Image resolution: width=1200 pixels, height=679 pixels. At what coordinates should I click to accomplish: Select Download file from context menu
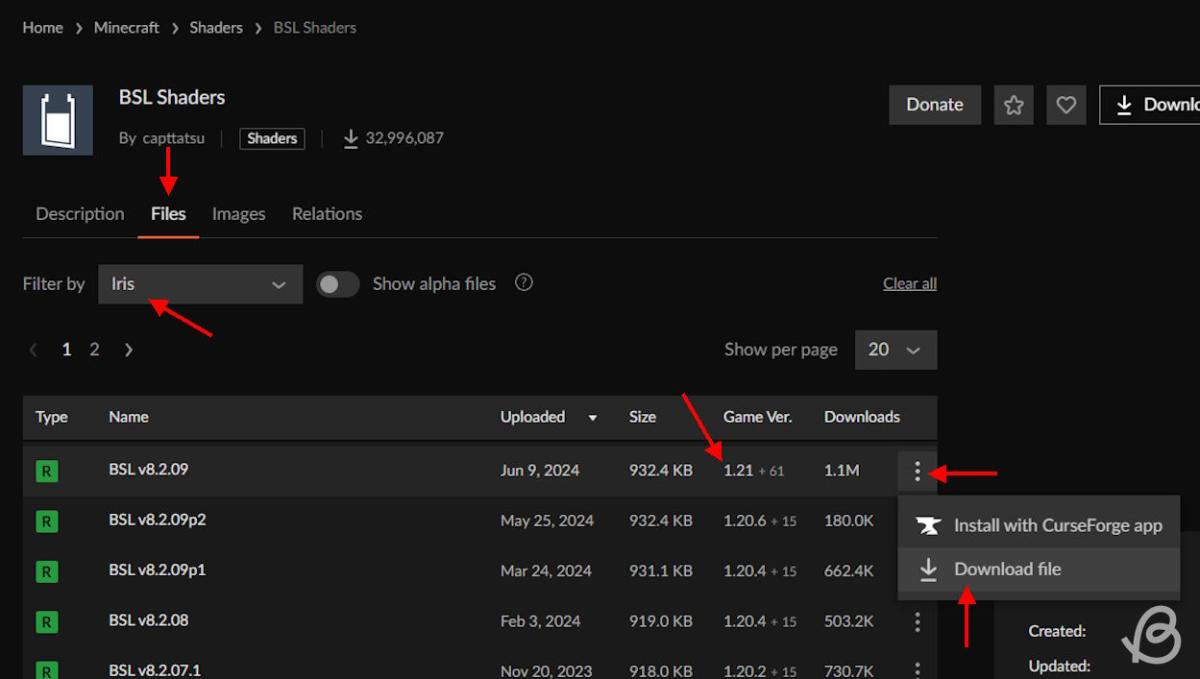click(1007, 569)
